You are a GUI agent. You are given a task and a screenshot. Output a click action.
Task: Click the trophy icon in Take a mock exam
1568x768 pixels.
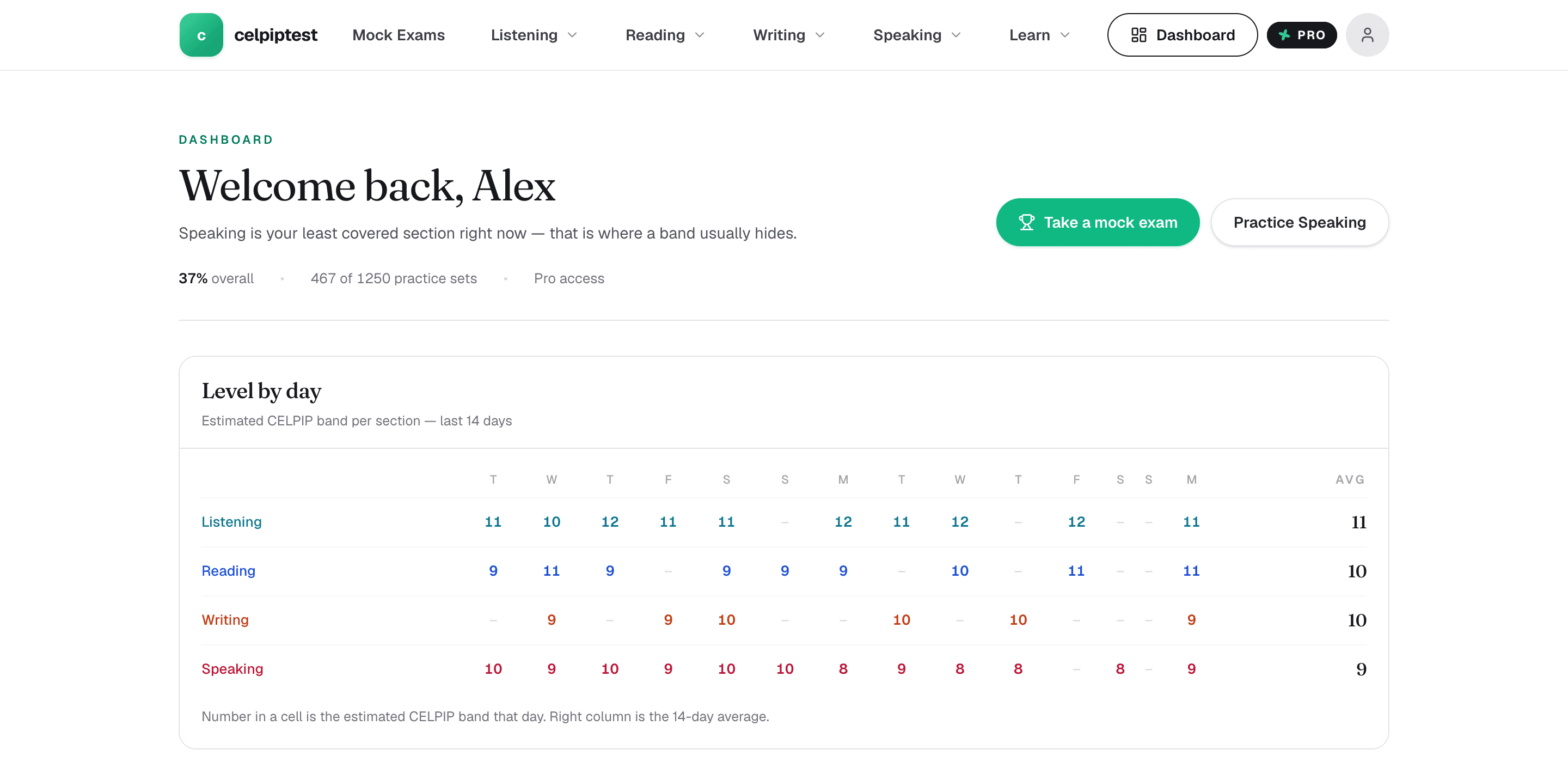point(1026,222)
